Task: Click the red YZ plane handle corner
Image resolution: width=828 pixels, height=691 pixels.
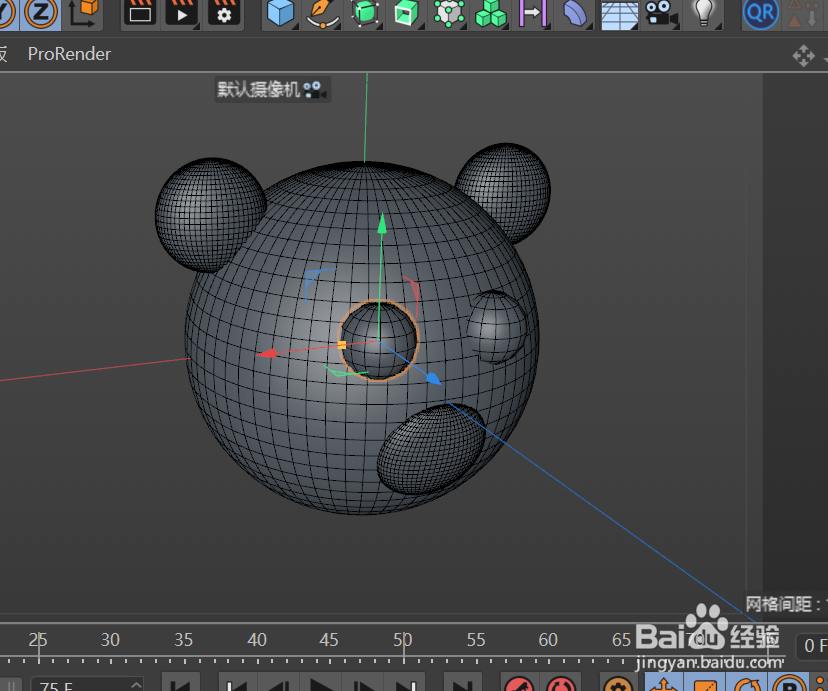Action: [415, 286]
